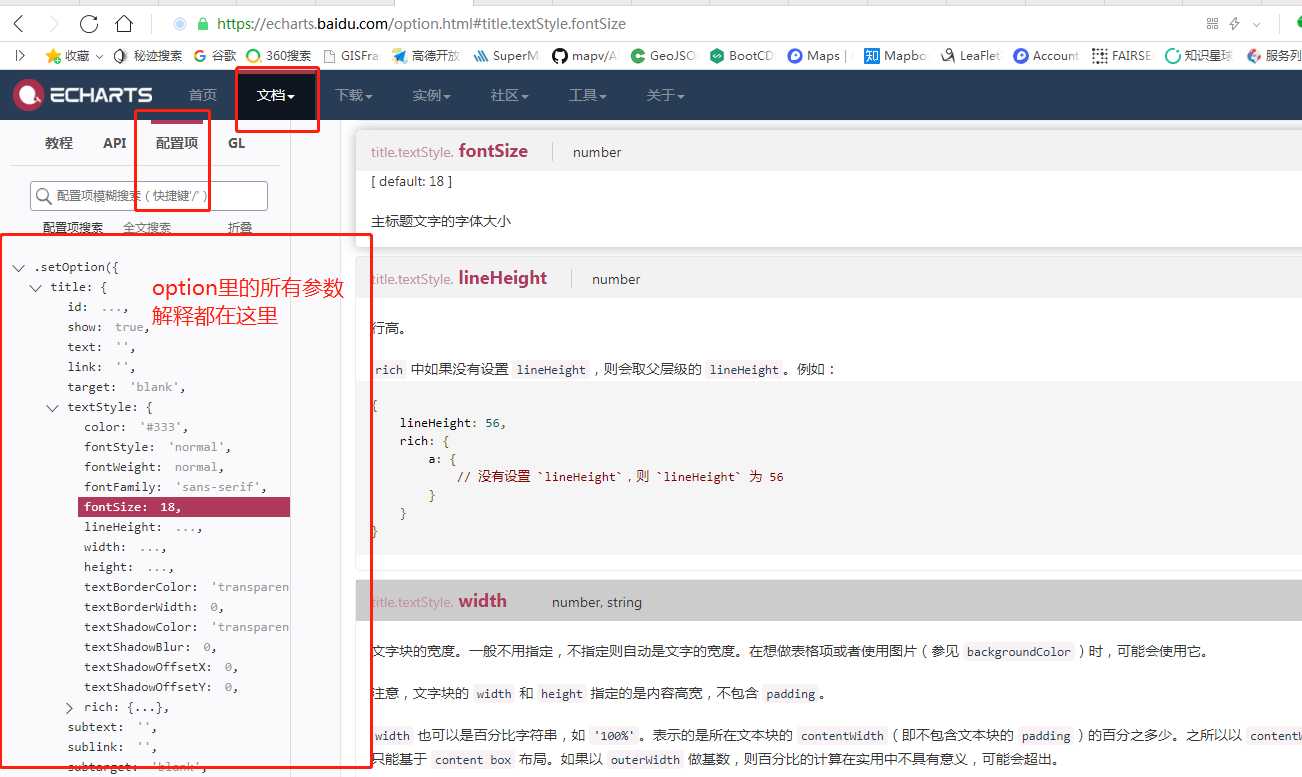Viewport: 1302px width, 777px height.
Task: Switch to the 教程 tab
Action: [59, 143]
